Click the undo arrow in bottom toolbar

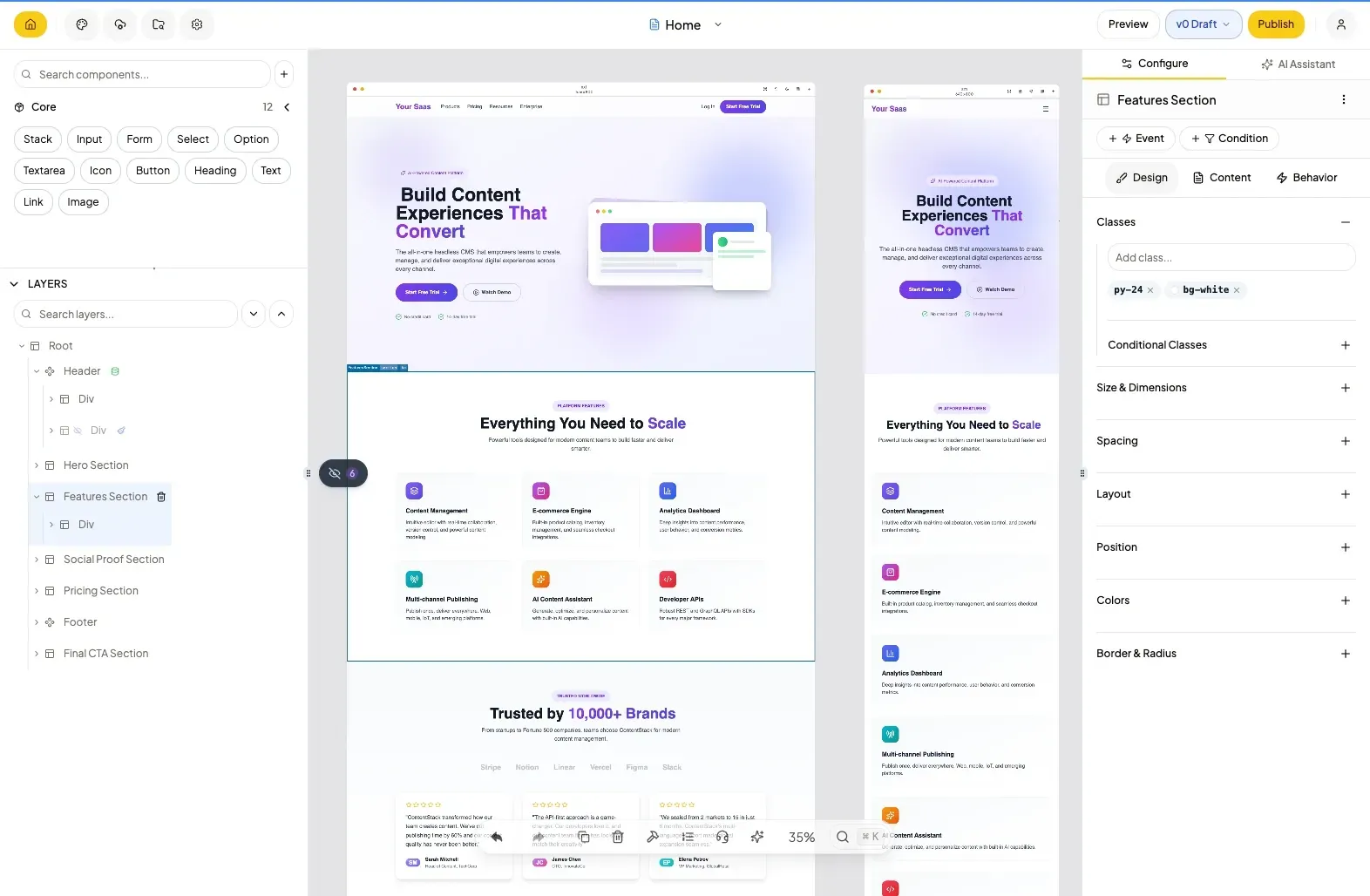[497, 837]
